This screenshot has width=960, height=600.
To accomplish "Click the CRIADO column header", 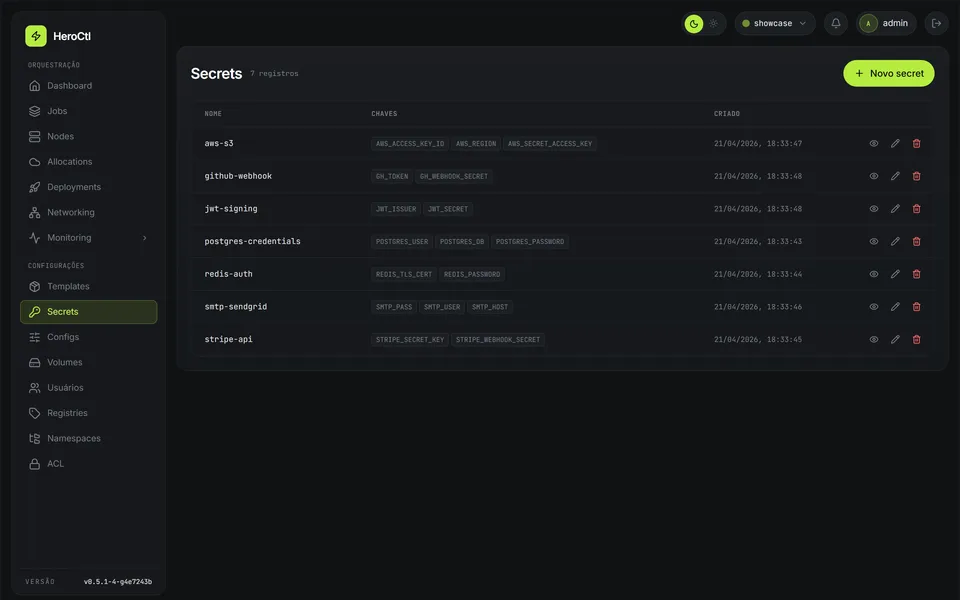I will pos(727,114).
